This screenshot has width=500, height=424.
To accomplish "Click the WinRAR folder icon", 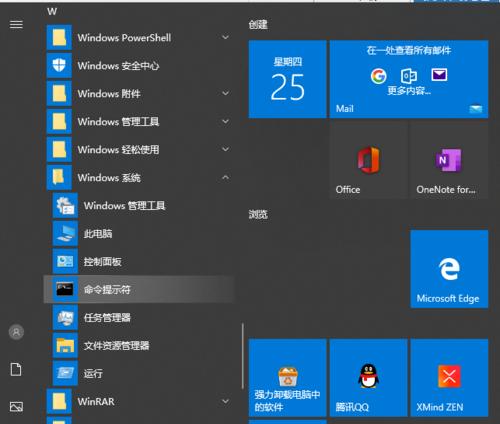I will [x=59, y=401].
